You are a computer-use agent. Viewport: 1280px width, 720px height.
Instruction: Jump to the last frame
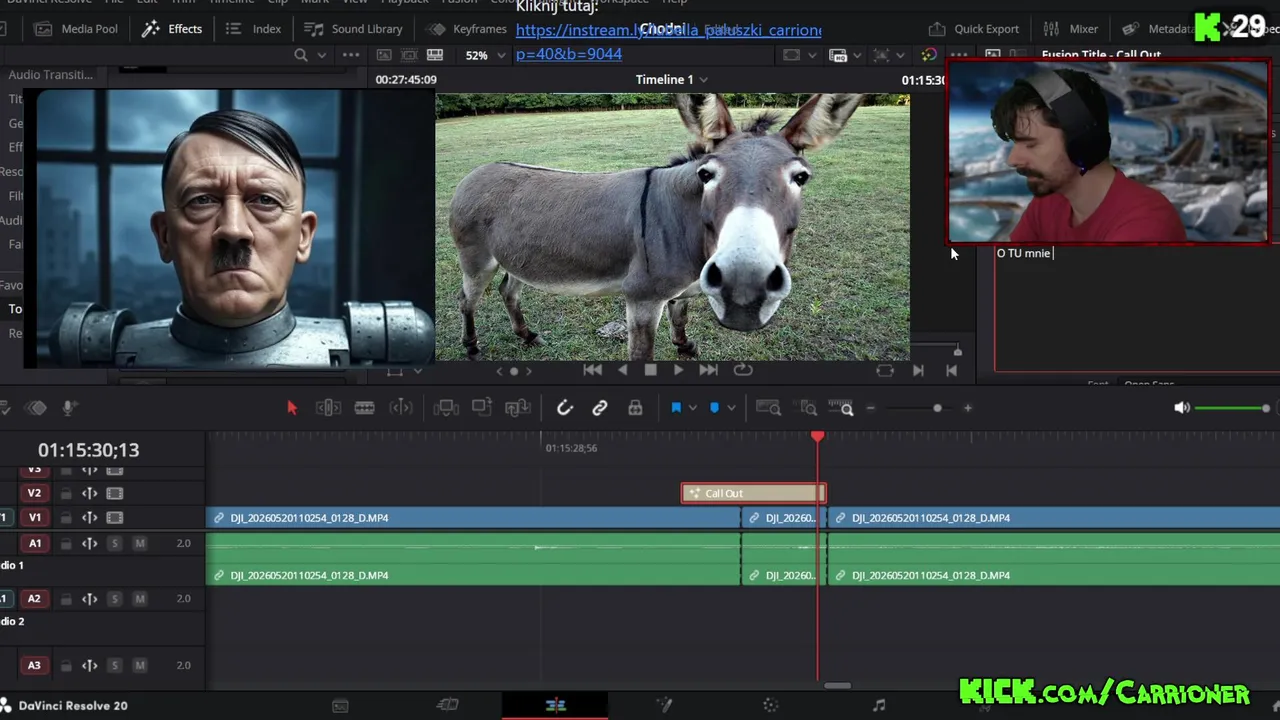(x=708, y=370)
